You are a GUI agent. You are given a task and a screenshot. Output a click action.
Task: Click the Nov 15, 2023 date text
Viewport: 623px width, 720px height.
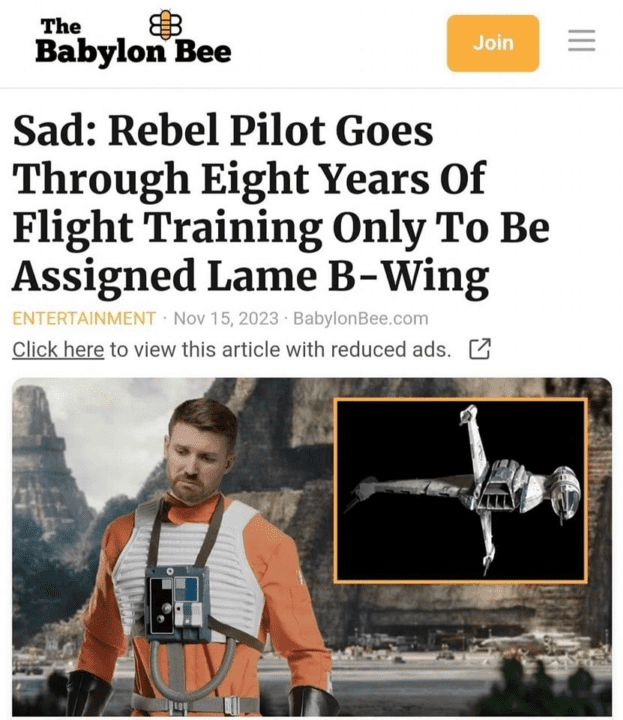click(226, 318)
